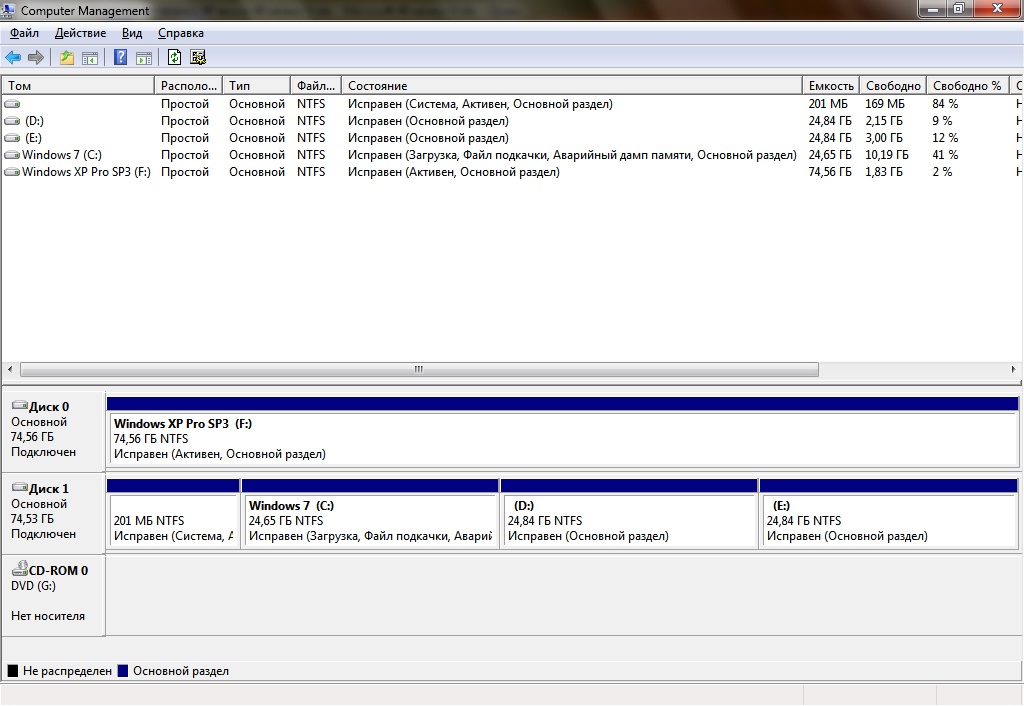The width and height of the screenshot is (1024, 706).
Task: Click the black Не распределен legend swatch
Action: pyautogui.click(x=12, y=671)
